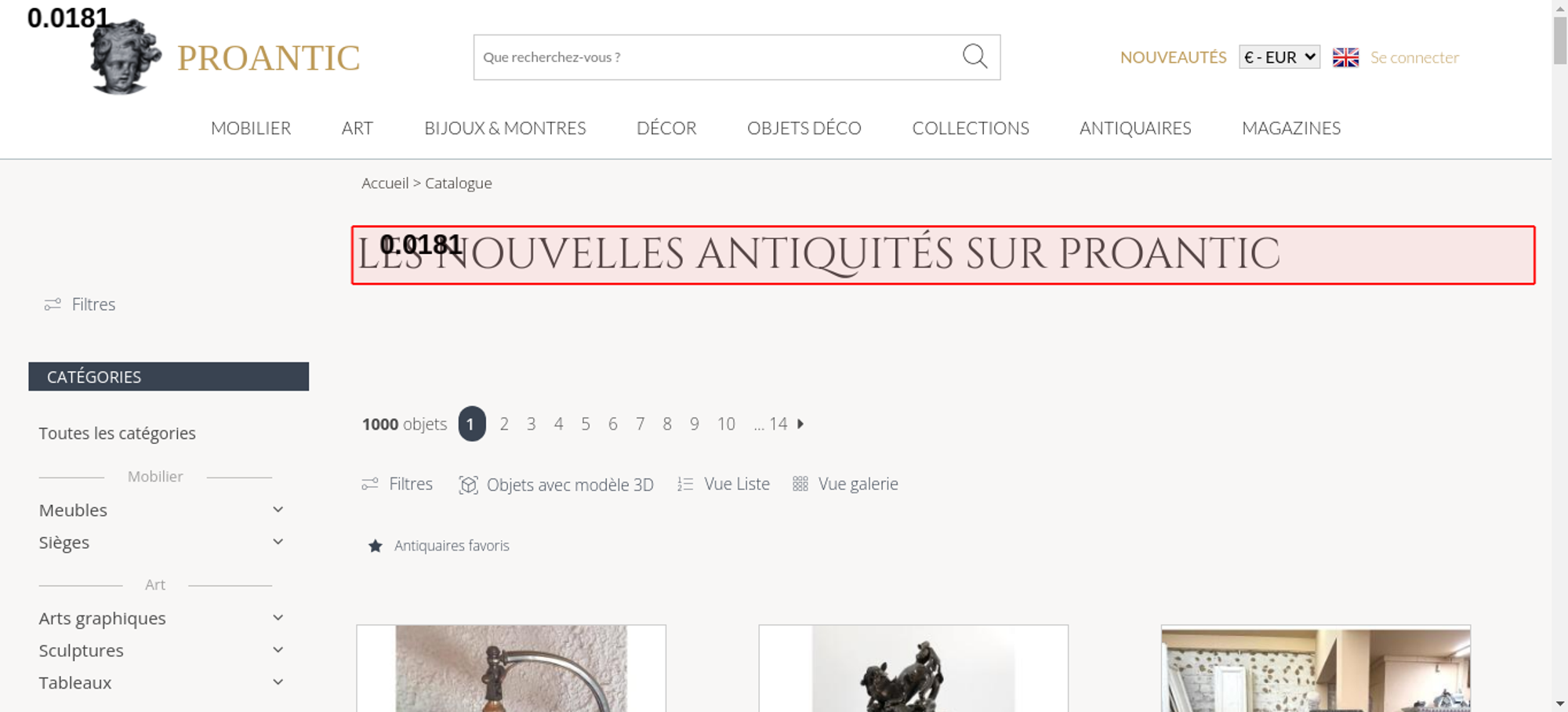Click the search magnifier icon
1568x712 pixels.
click(x=975, y=56)
